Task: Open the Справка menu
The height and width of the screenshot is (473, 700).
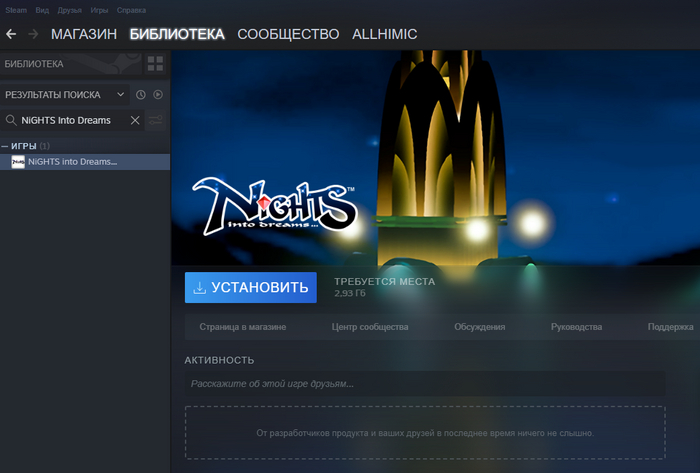Action: (131, 10)
